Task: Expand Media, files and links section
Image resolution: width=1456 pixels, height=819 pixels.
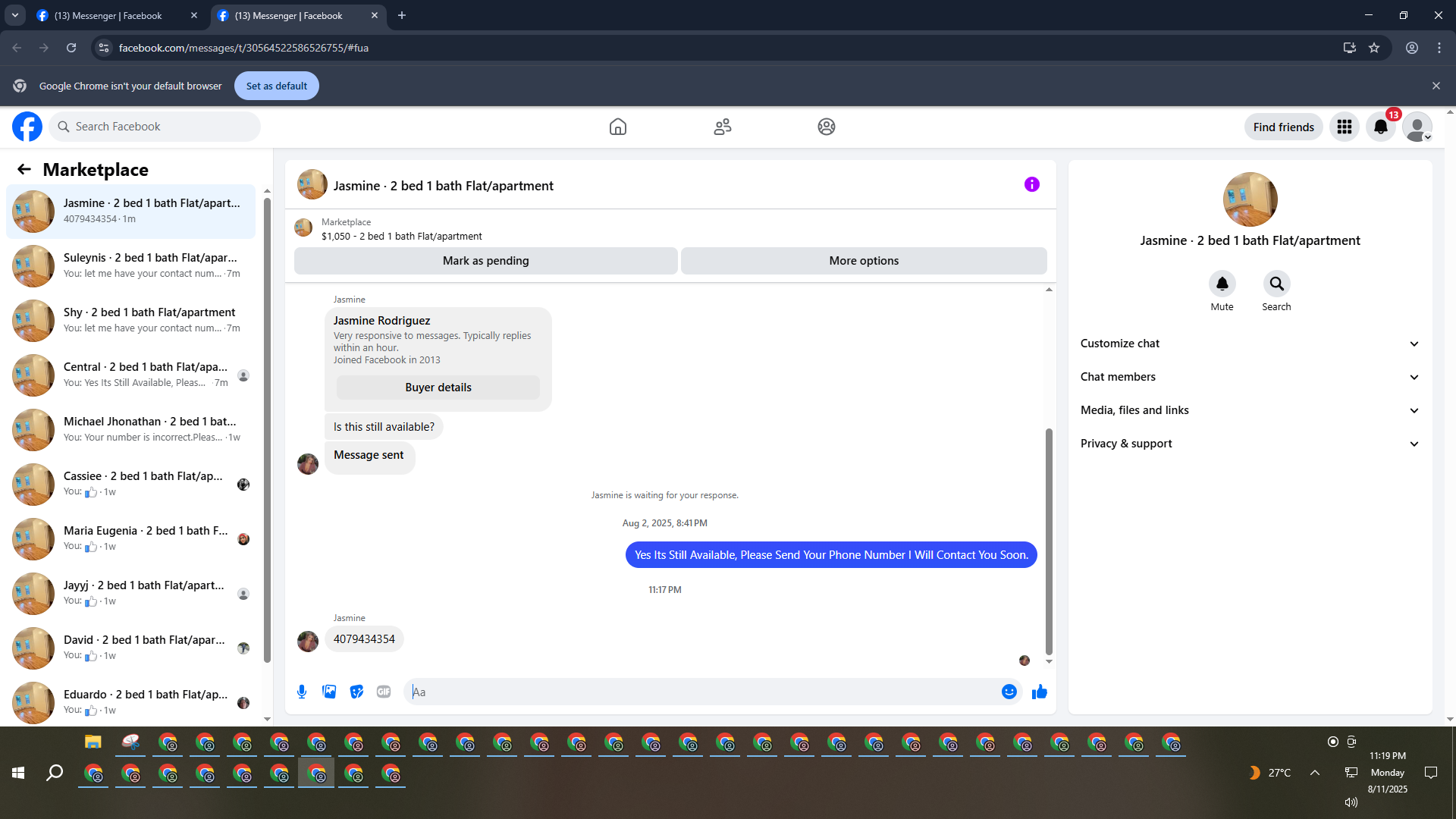Action: [1249, 410]
